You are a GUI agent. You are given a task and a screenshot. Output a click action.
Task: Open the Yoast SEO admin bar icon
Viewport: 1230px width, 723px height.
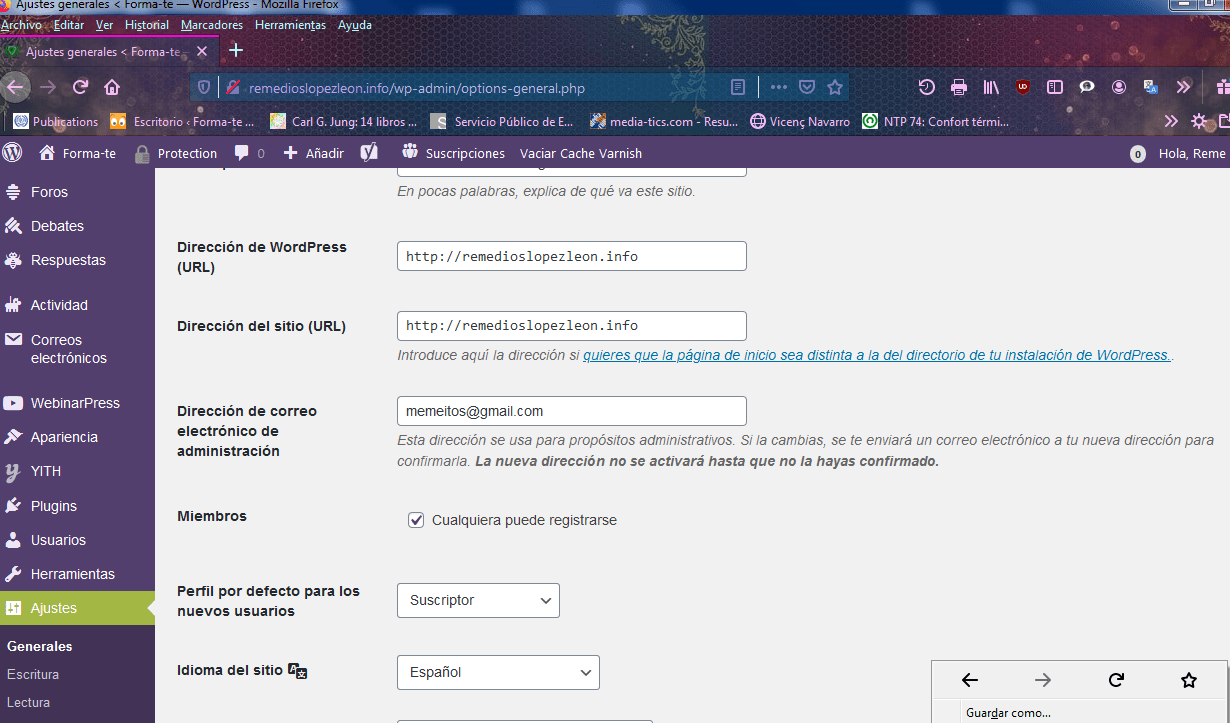(x=369, y=152)
